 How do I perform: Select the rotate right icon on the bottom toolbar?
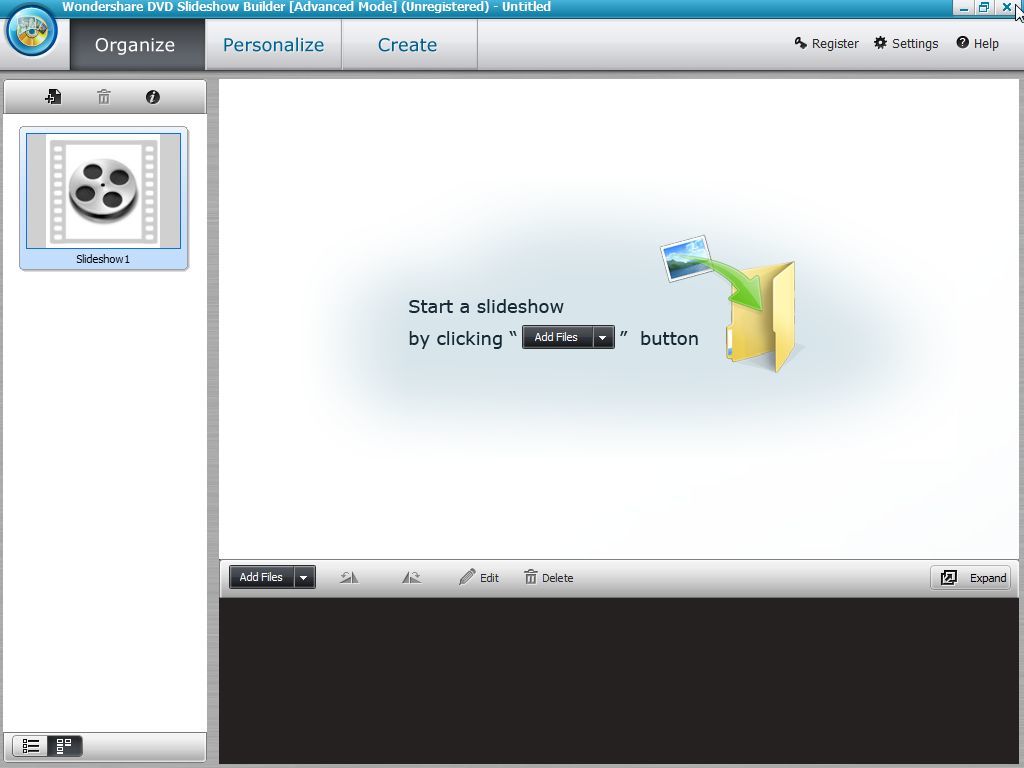click(x=410, y=577)
